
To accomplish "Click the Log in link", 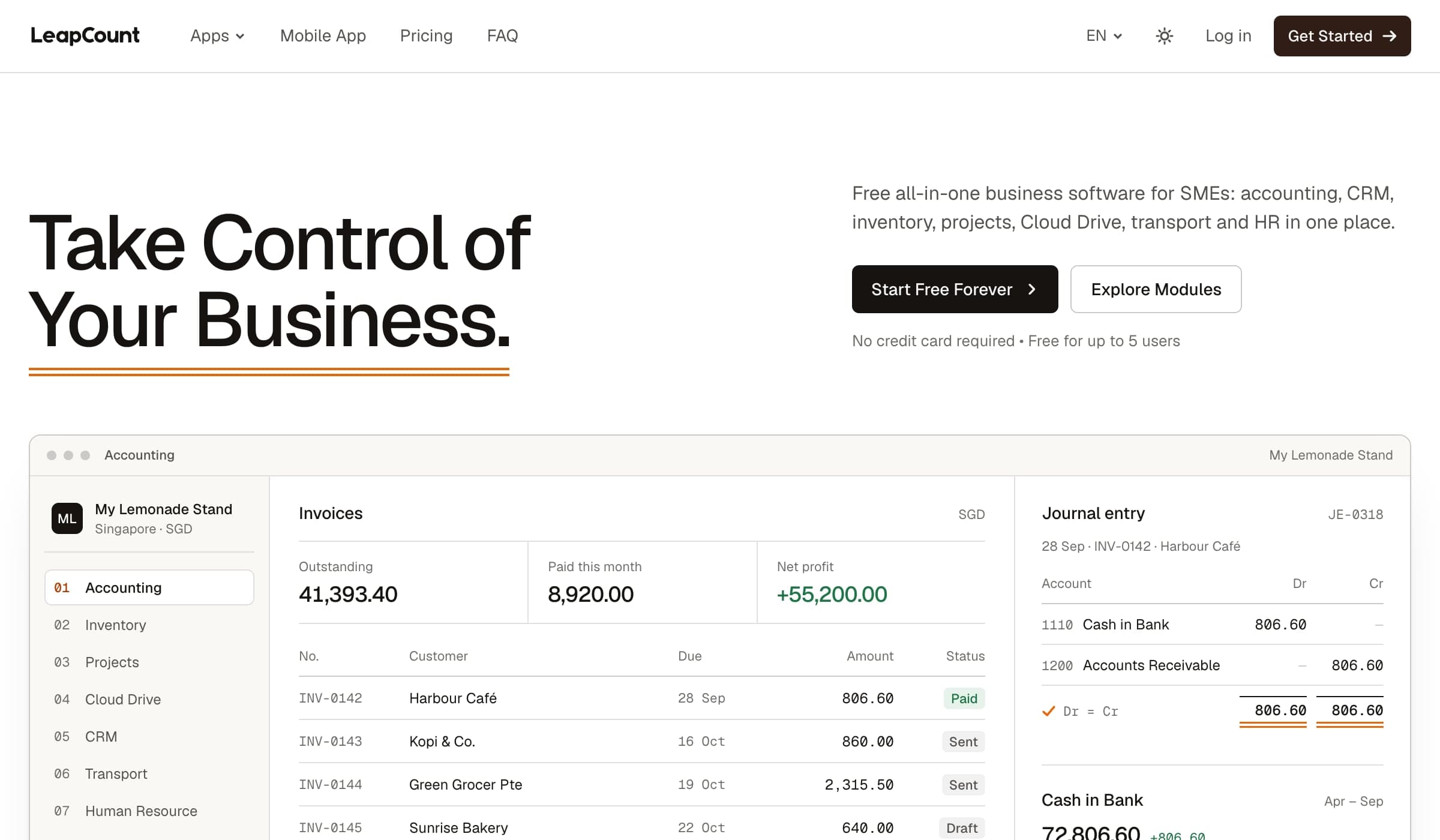I will tap(1228, 36).
